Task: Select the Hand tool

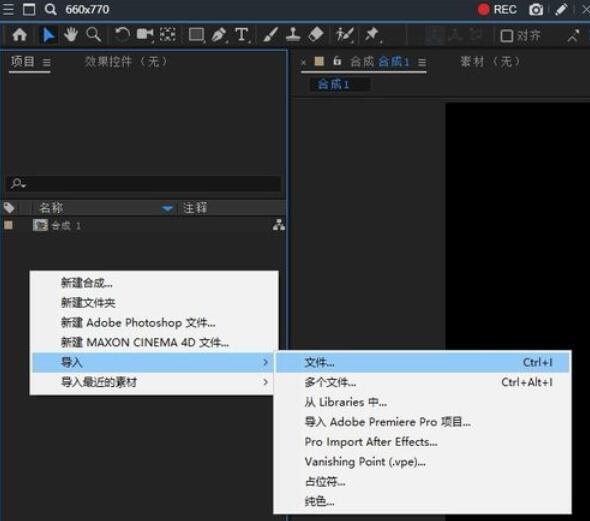Action: coord(71,35)
